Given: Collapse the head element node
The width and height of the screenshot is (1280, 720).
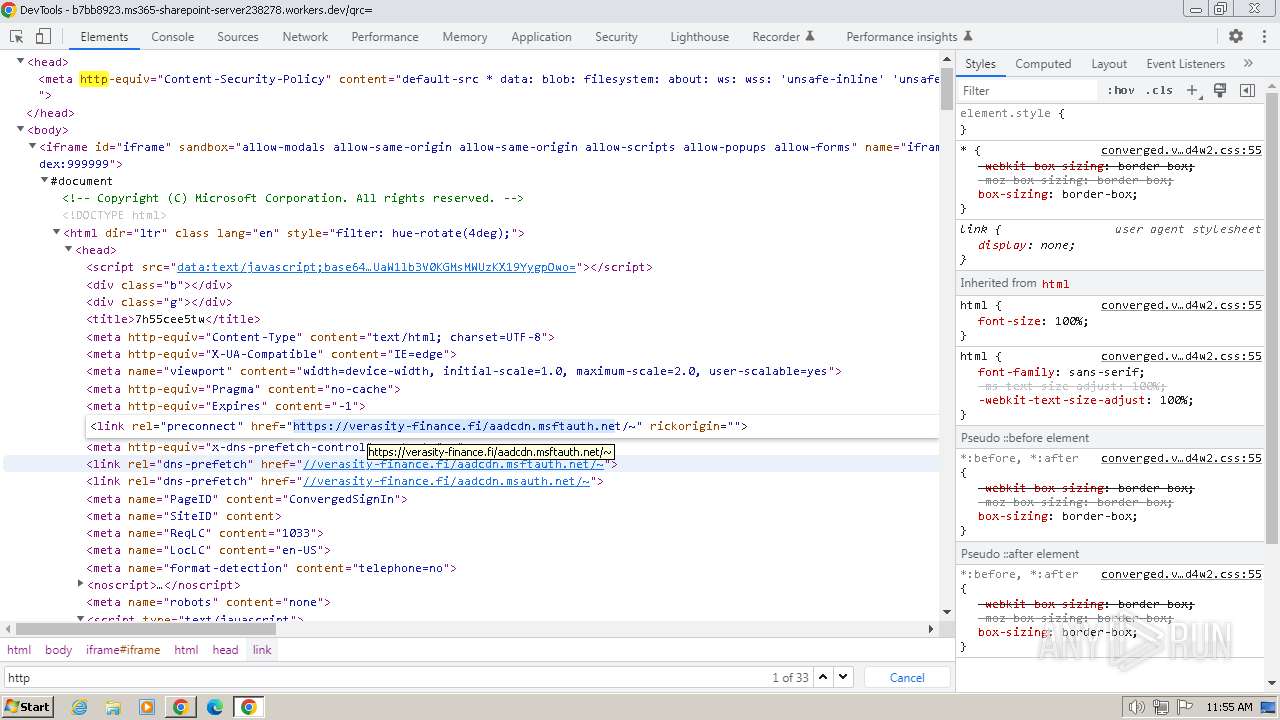Looking at the screenshot, I should click(21, 62).
